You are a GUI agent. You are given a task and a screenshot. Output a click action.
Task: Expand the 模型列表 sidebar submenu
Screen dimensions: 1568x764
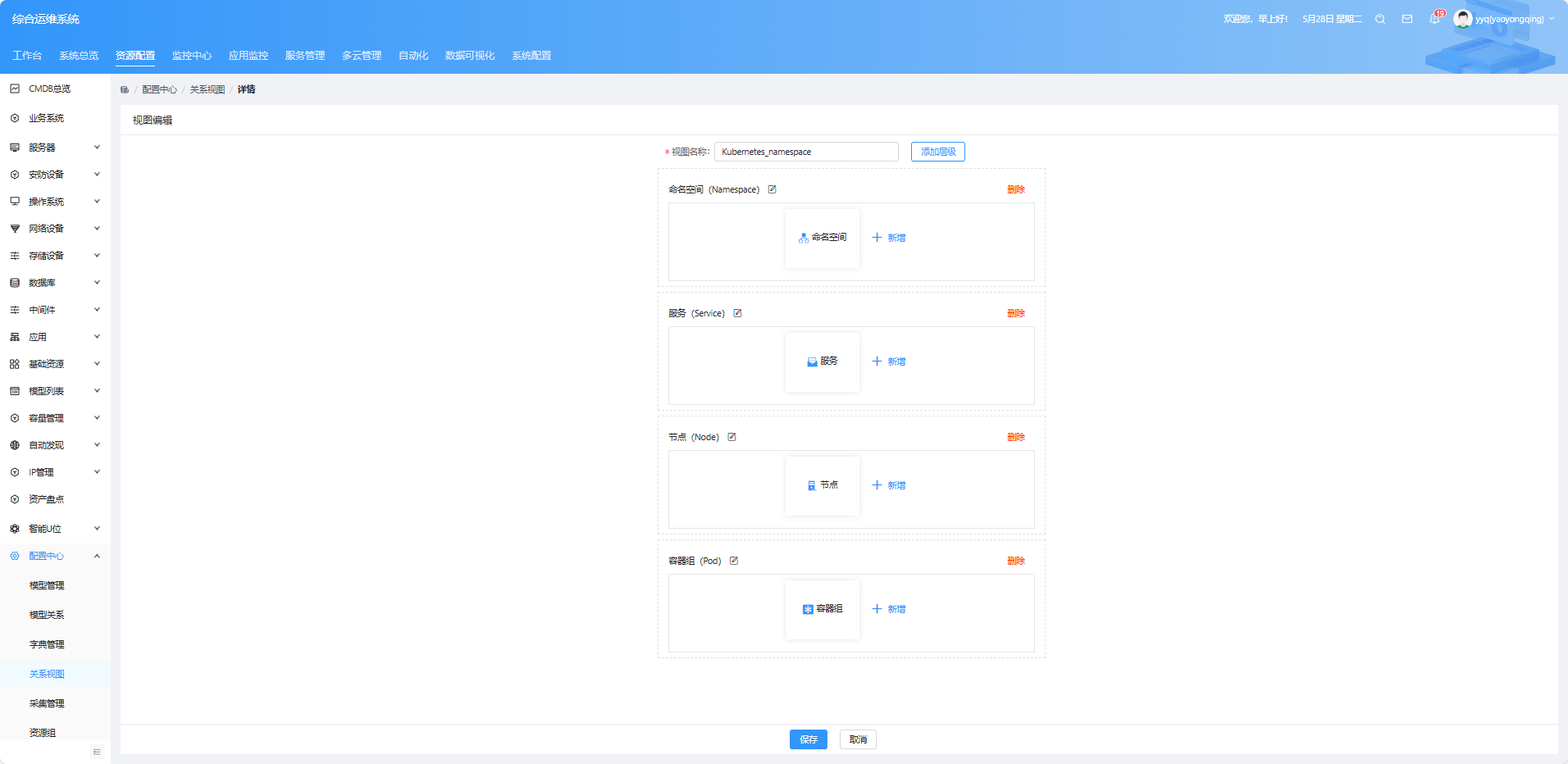[97, 391]
